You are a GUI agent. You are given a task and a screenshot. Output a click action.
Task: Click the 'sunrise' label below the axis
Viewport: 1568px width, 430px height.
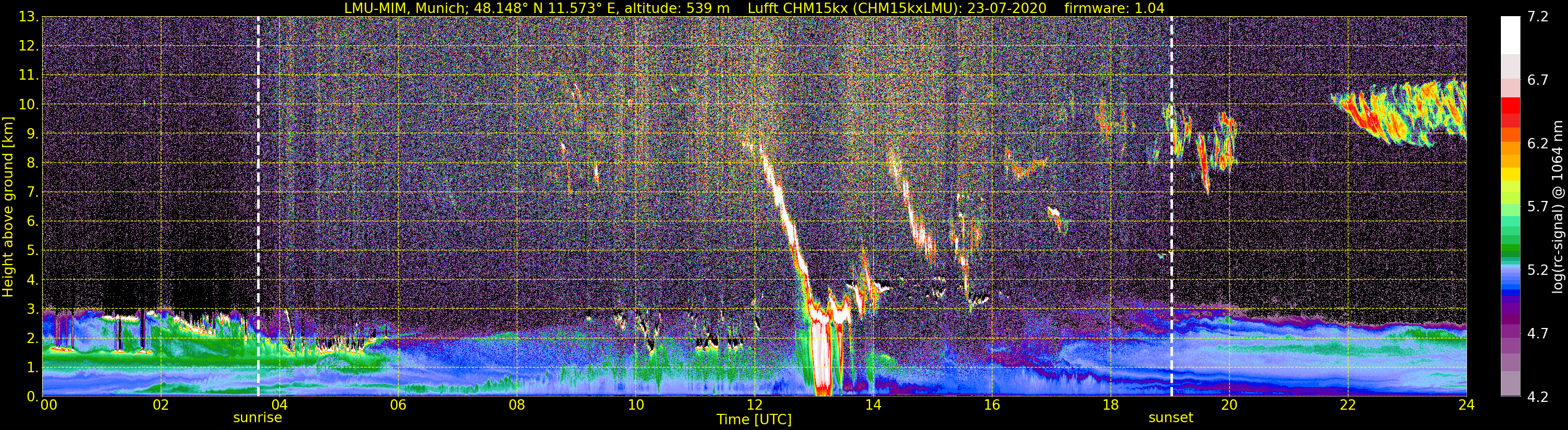[x=258, y=418]
